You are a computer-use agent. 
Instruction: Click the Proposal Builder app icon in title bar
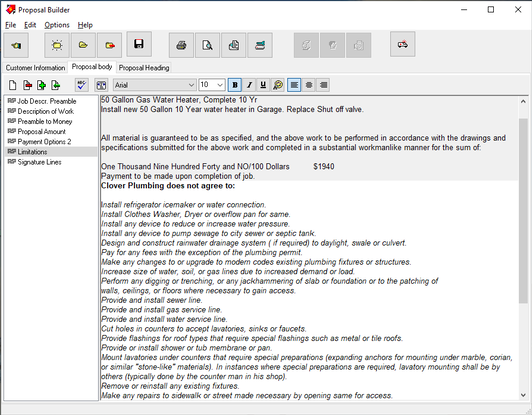click(x=11, y=10)
